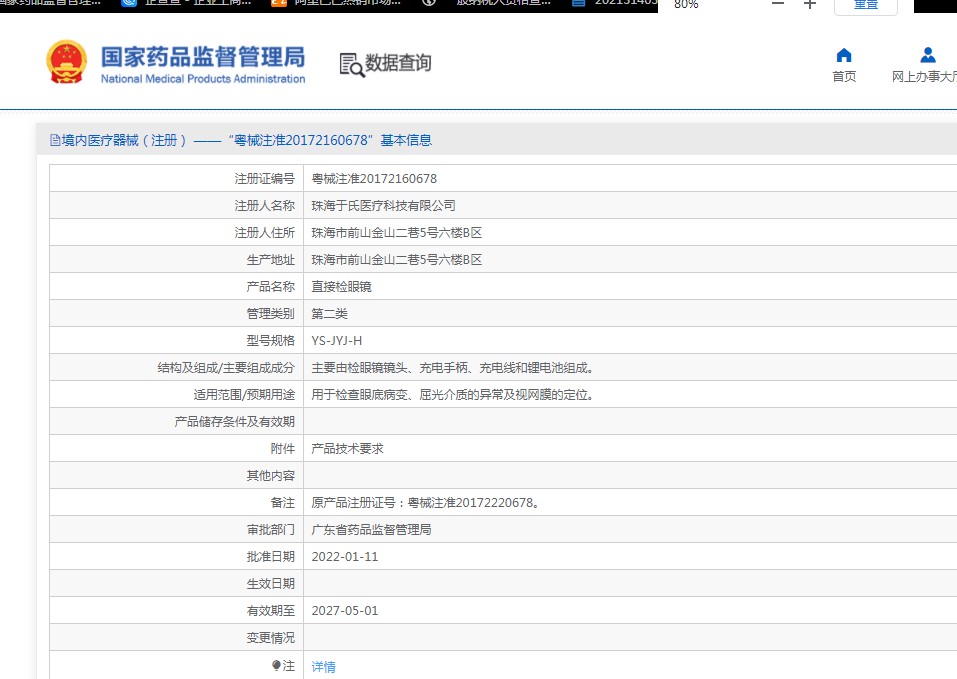This screenshot has height=679, width=957.
Task: Select remark 原产品注册证号 text
Action: point(425,503)
